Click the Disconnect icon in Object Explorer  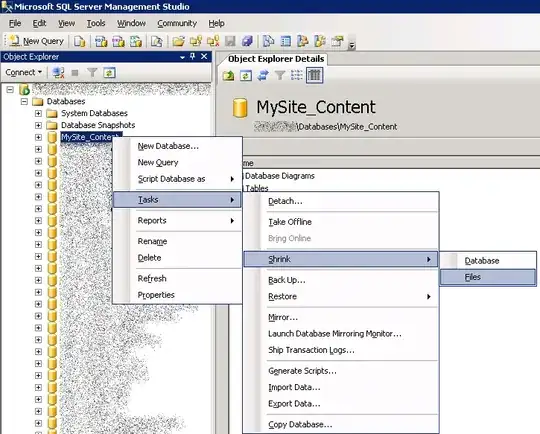(x=58, y=73)
